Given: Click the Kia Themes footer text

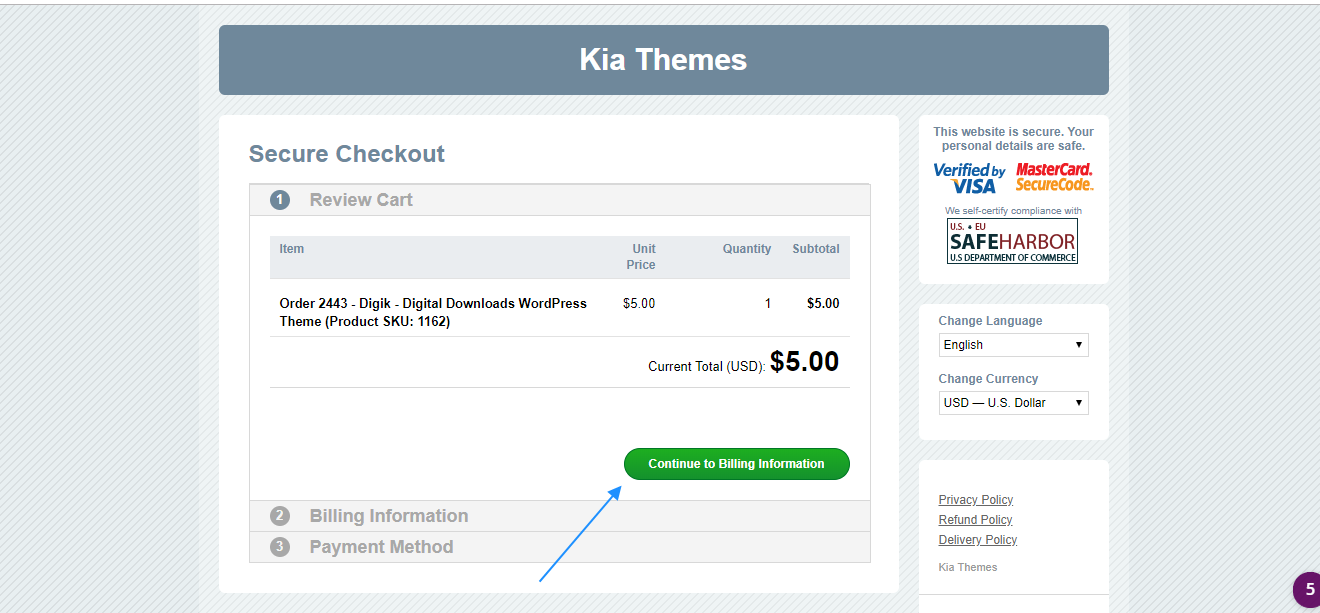Looking at the screenshot, I should click(968, 567).
